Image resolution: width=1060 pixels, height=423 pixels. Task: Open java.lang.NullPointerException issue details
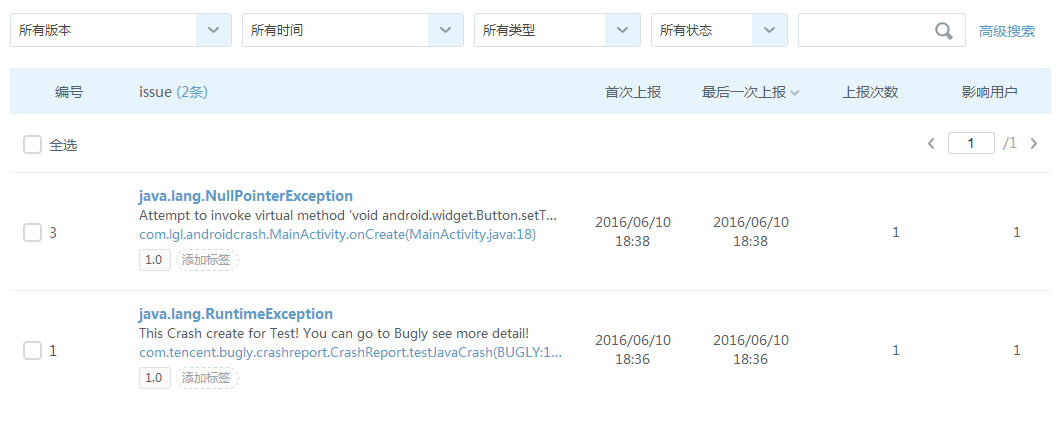click(245, 196)
